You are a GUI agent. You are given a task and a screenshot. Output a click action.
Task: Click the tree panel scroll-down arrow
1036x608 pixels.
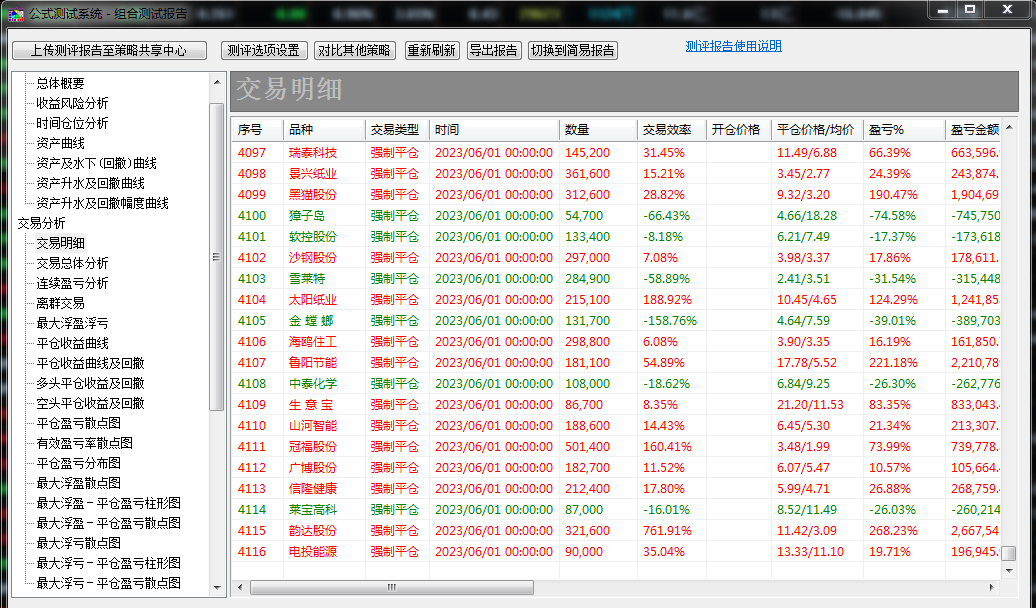point(217,587)
